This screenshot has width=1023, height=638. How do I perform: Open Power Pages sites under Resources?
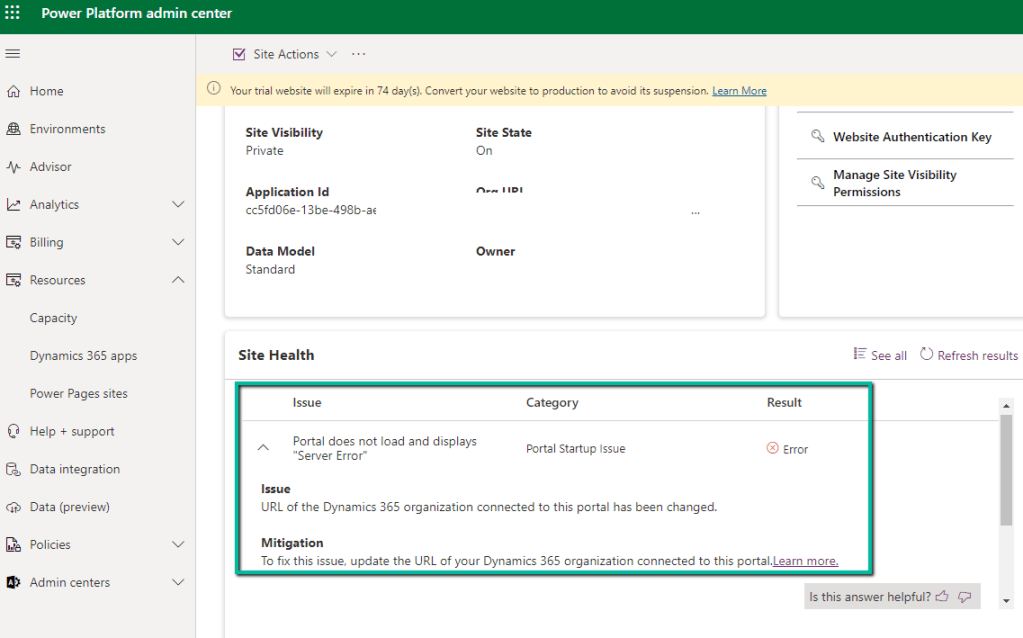(x=79, y=394)
